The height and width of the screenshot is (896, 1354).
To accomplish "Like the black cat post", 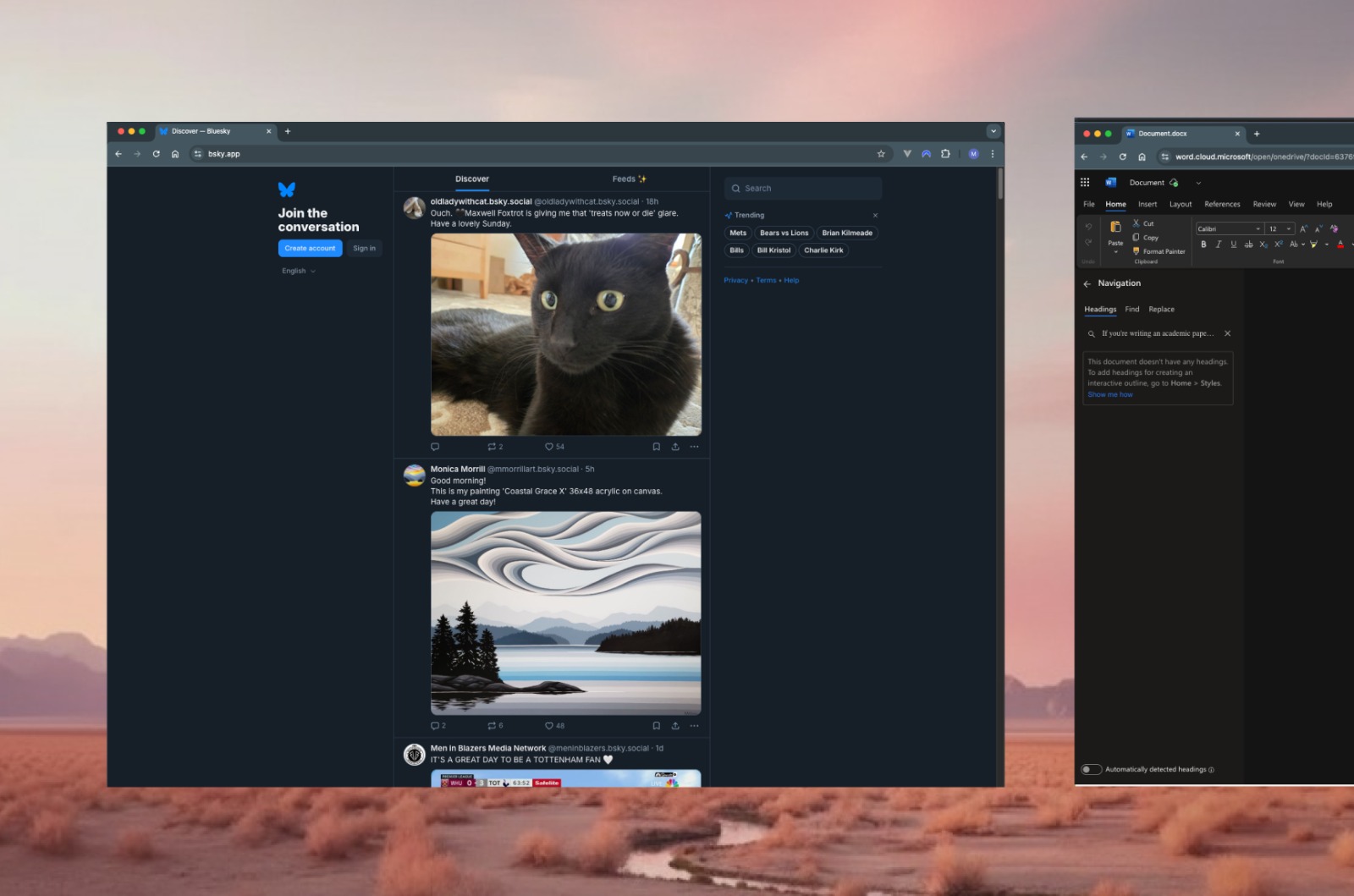I will pos(549,447).
